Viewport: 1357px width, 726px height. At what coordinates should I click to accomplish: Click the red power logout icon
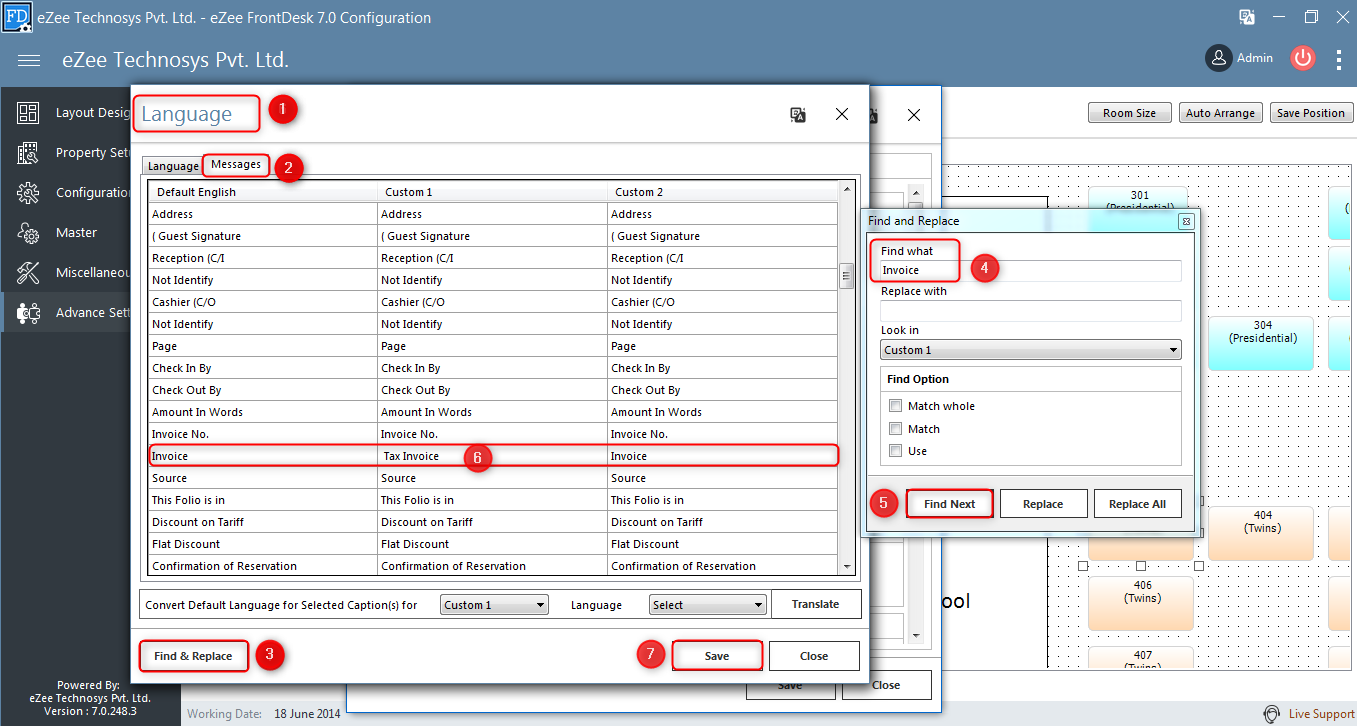click(x=1302, y=58)
